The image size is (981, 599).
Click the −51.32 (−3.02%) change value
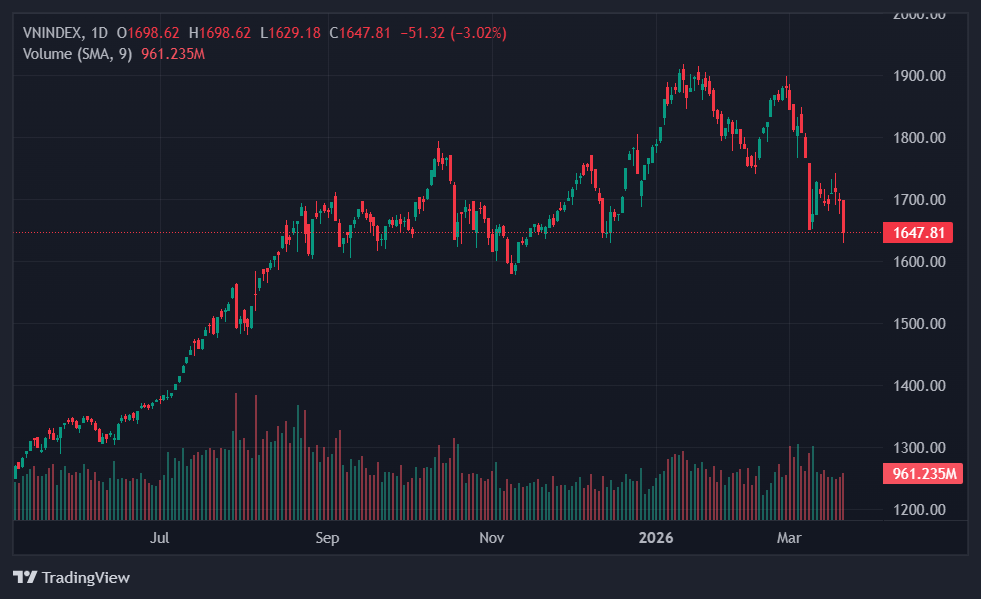coord(453,33)
